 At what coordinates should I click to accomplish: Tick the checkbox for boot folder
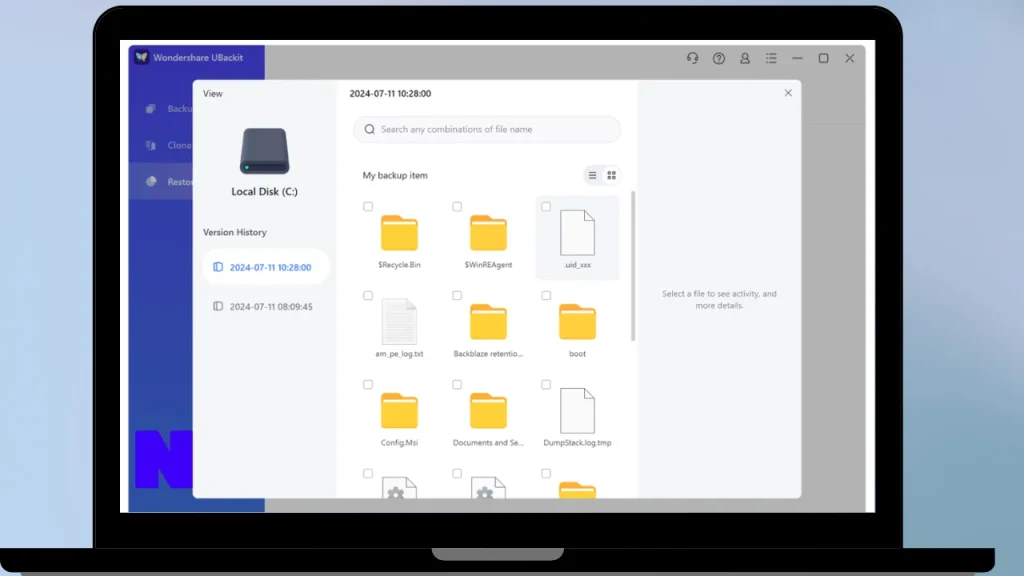(546, 295)
